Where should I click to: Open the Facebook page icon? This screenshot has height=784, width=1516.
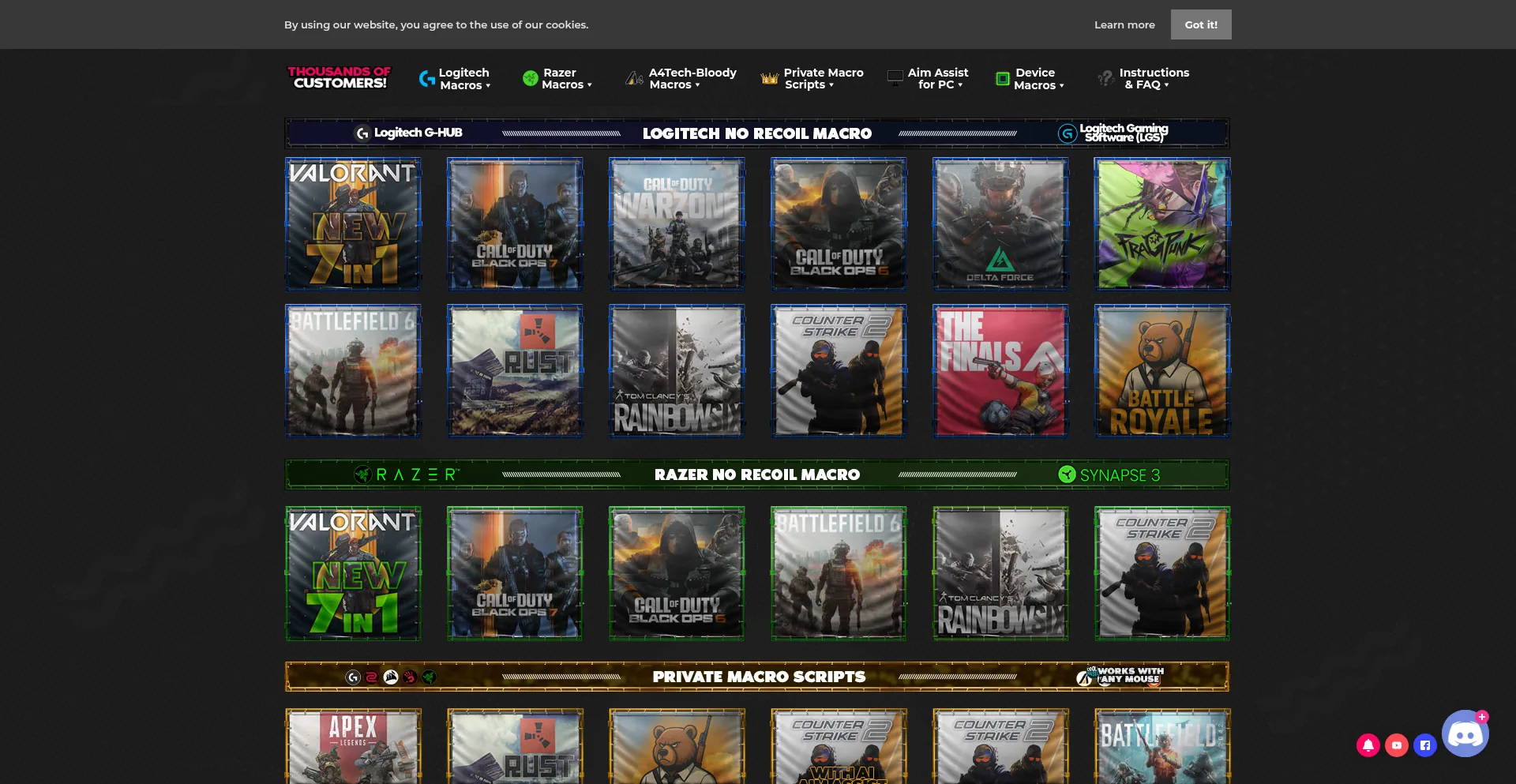pyautogui.click(x=1425, y=745)
